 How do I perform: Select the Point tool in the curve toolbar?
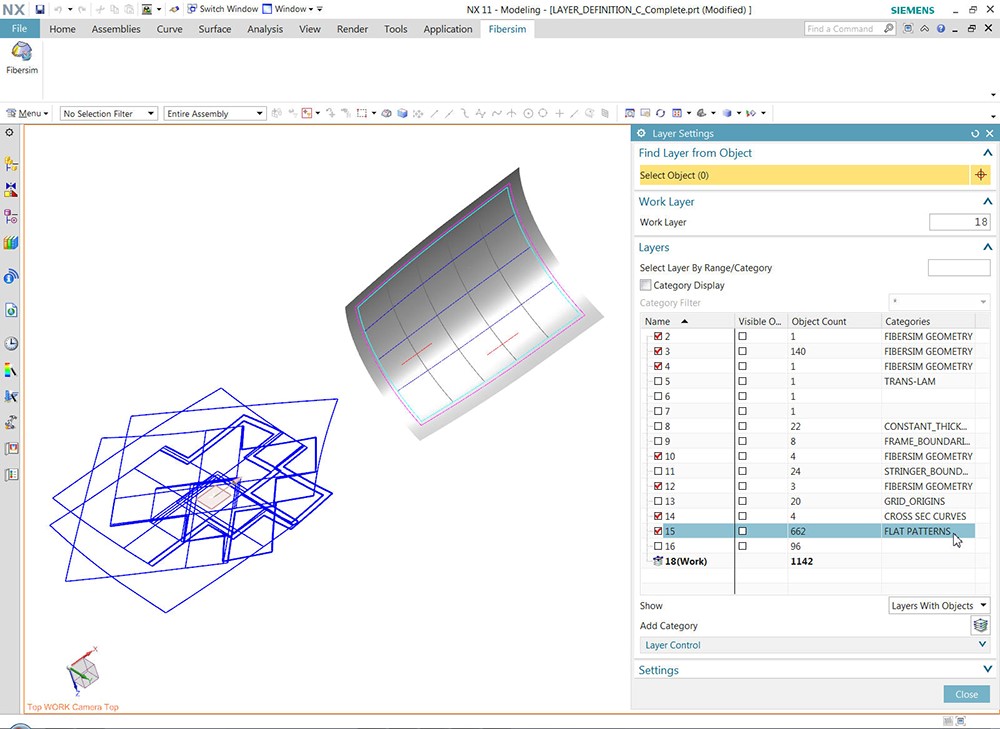(559, 113)
